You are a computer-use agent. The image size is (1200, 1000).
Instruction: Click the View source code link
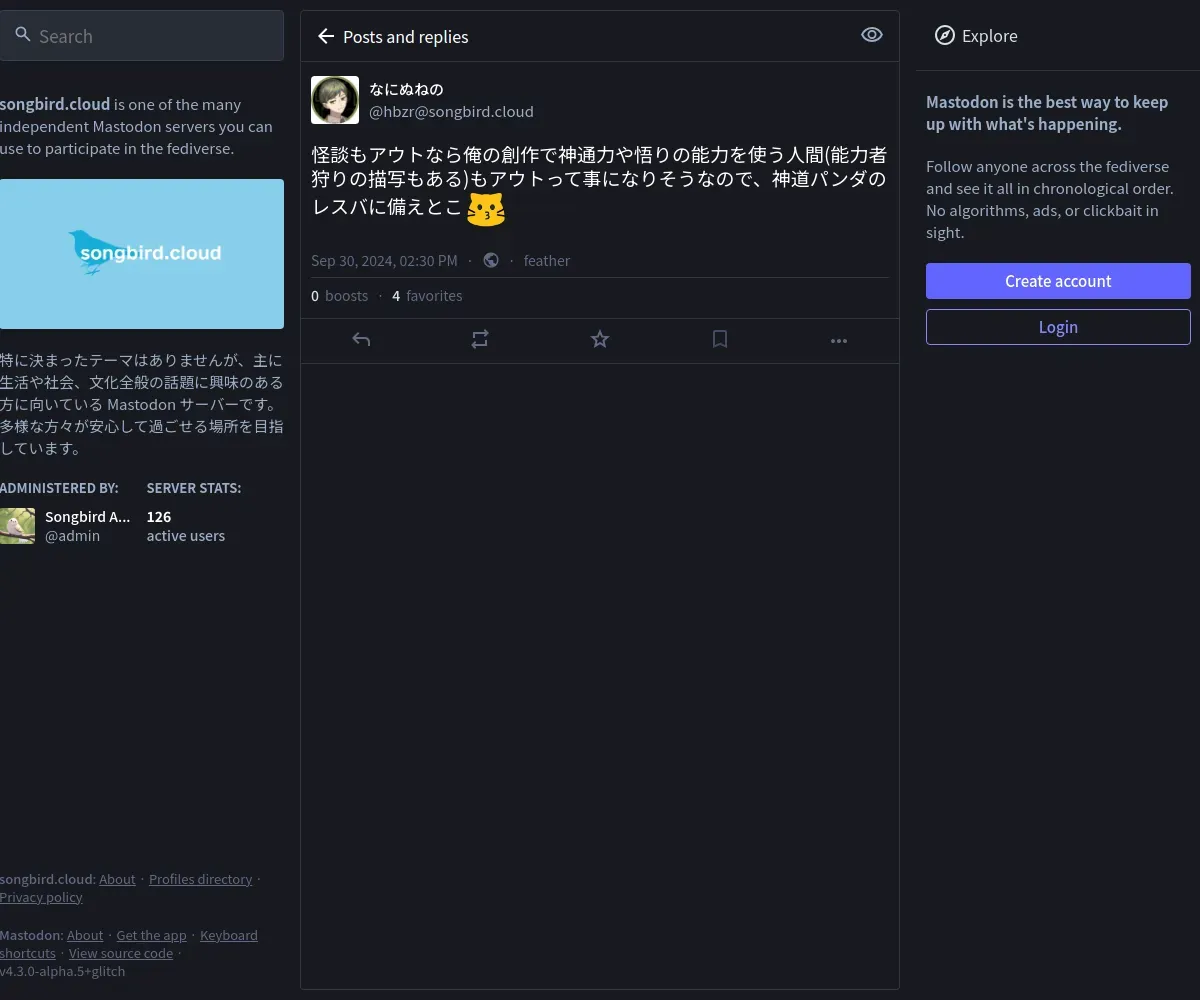point(121,953)
